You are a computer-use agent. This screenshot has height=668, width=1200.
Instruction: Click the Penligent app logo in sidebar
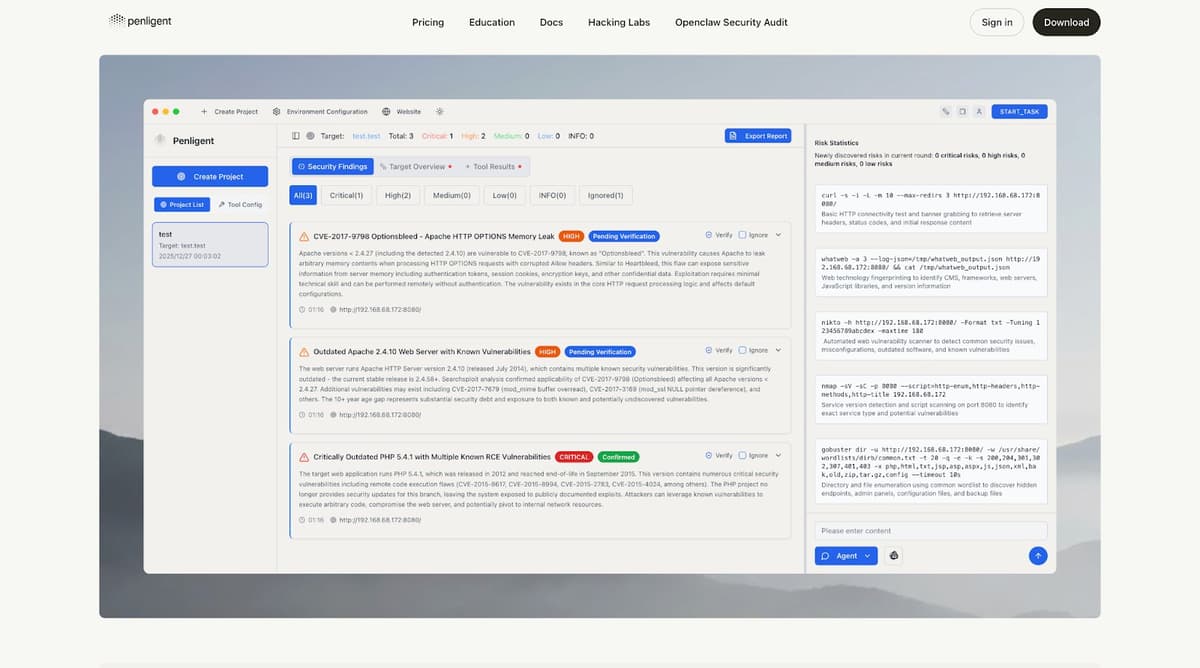coord(160,141)
